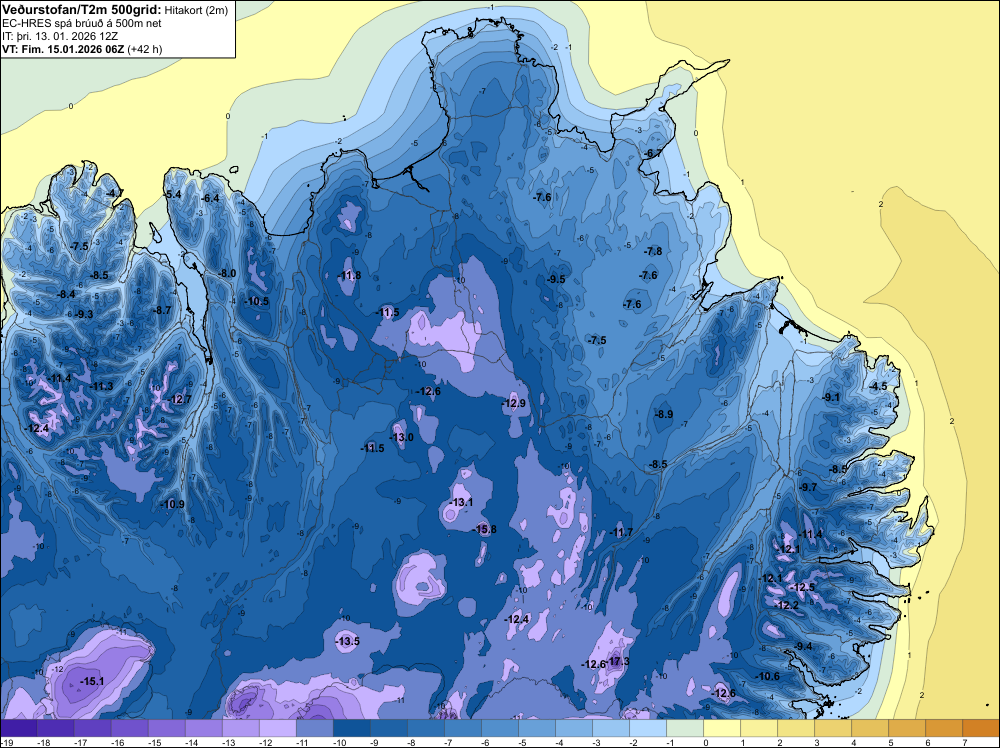Click the -9.5 temperature value
Screen dimensions: 1000x748
point(556,279)
